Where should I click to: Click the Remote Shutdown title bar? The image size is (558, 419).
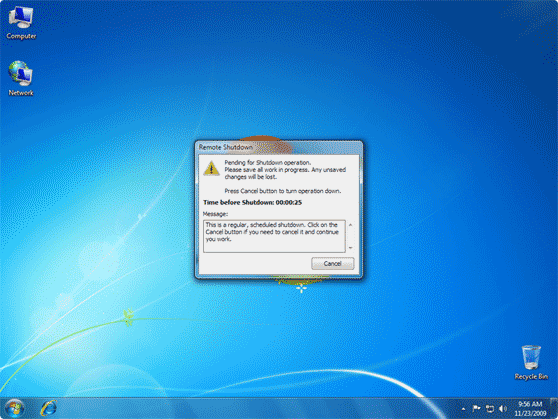(x=279, y=147)
